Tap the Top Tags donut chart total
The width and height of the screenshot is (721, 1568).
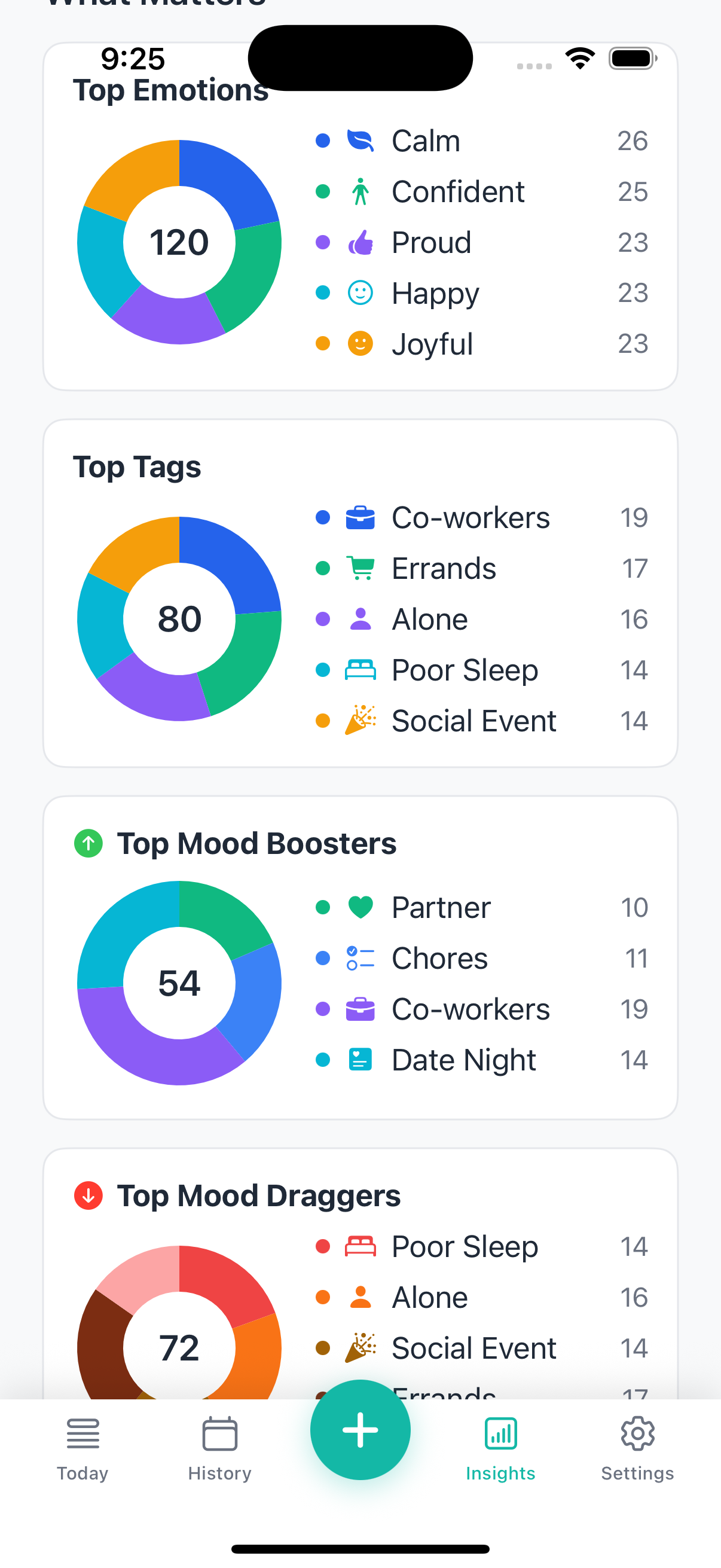(x=179, y=619)
